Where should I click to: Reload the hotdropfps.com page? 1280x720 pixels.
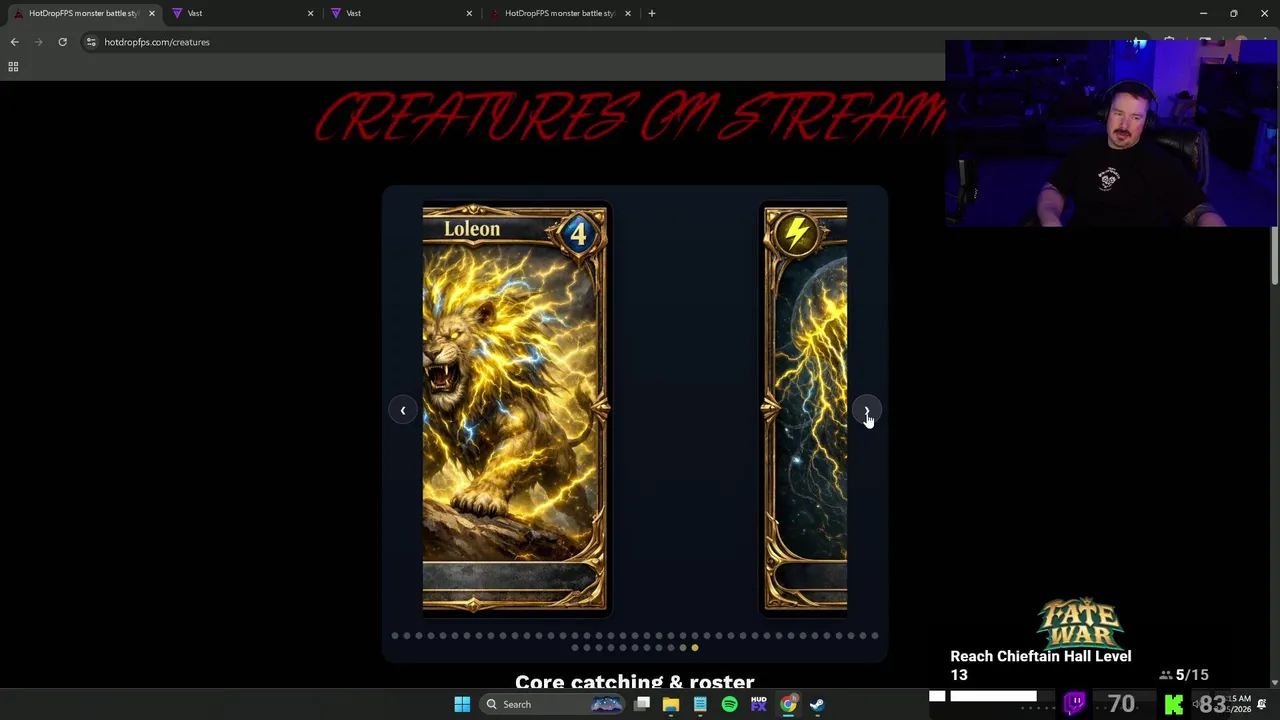[x=62, y=42]
